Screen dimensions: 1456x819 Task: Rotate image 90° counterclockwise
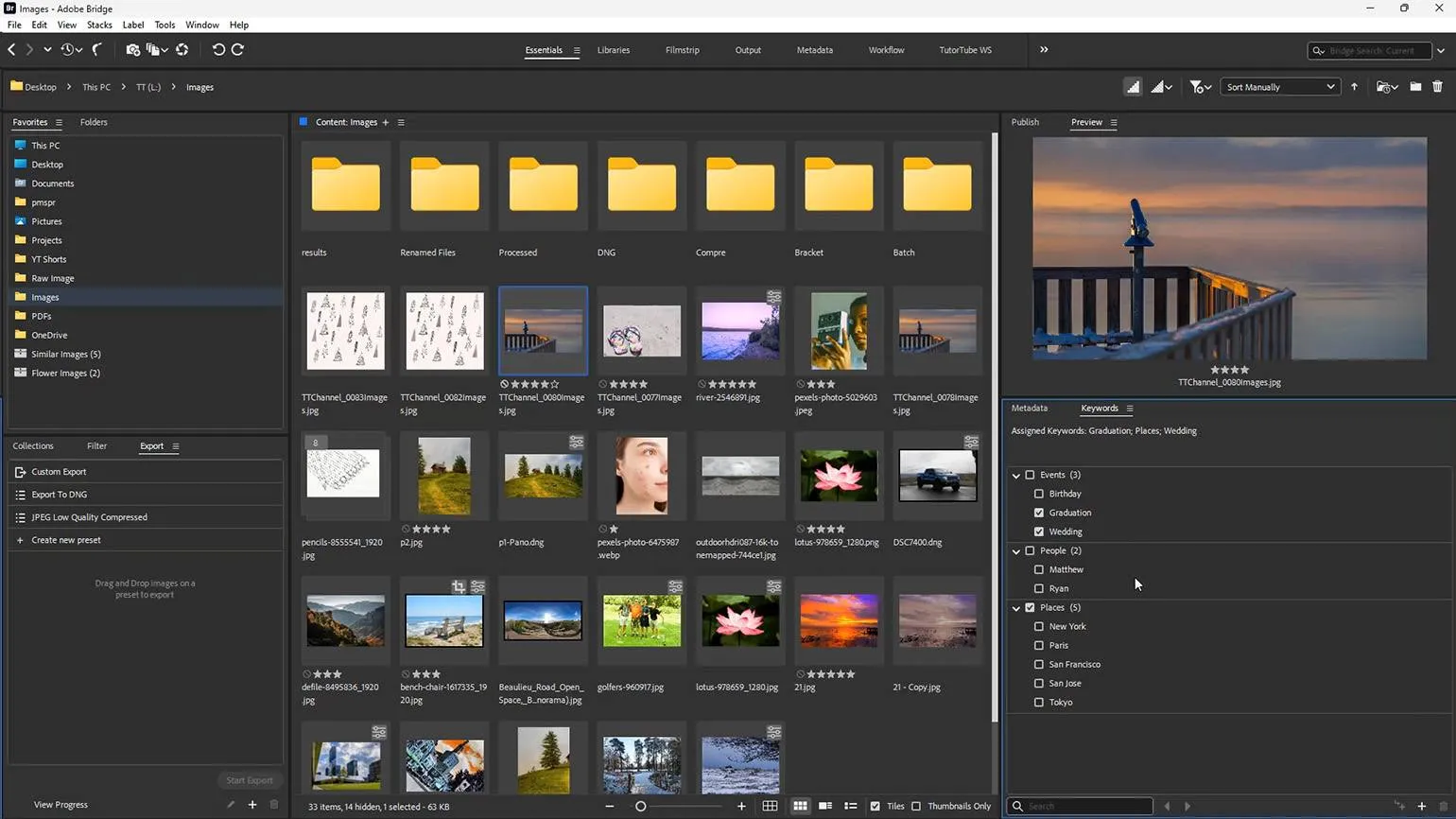[x=218, y=50]
